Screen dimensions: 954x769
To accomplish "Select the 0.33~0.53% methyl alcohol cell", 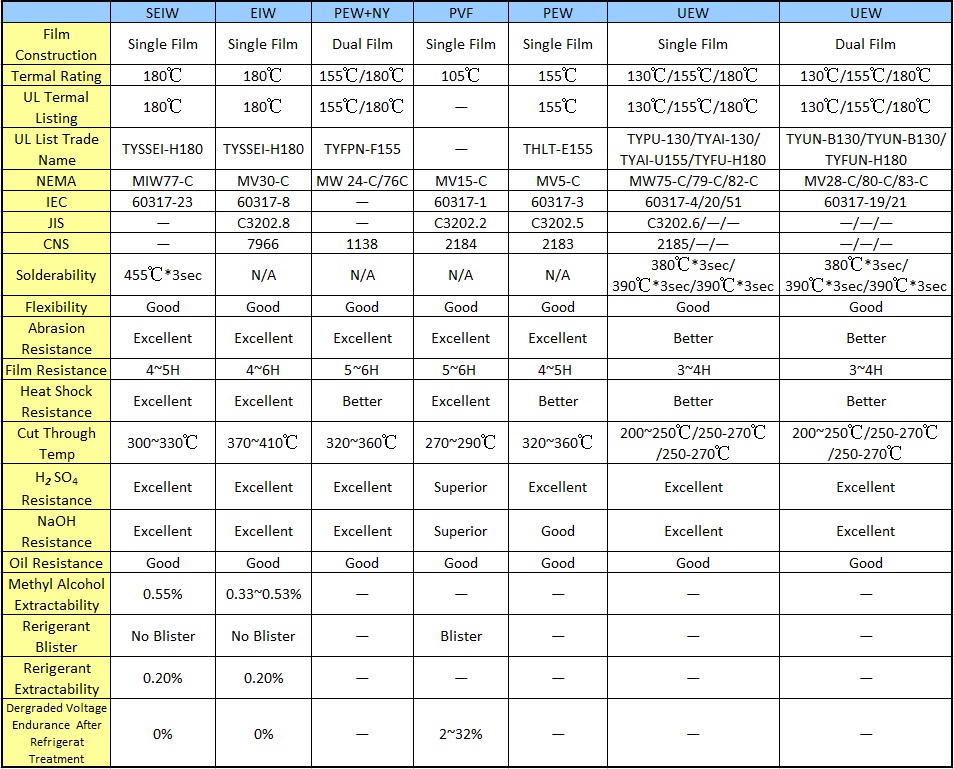I will (263, 594).
